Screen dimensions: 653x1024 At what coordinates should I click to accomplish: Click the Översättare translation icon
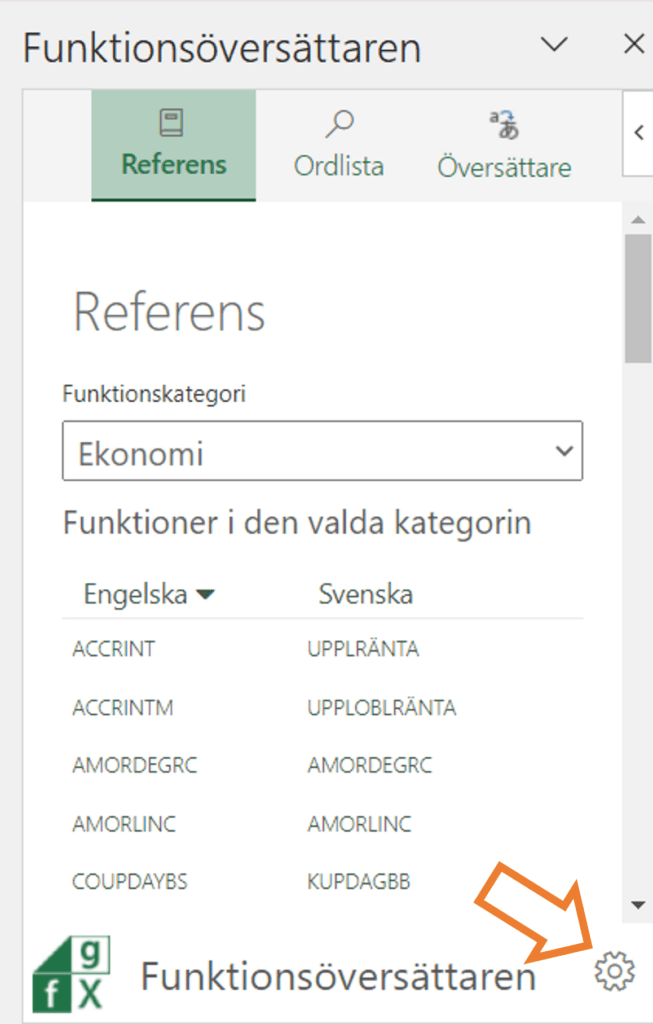504,121
